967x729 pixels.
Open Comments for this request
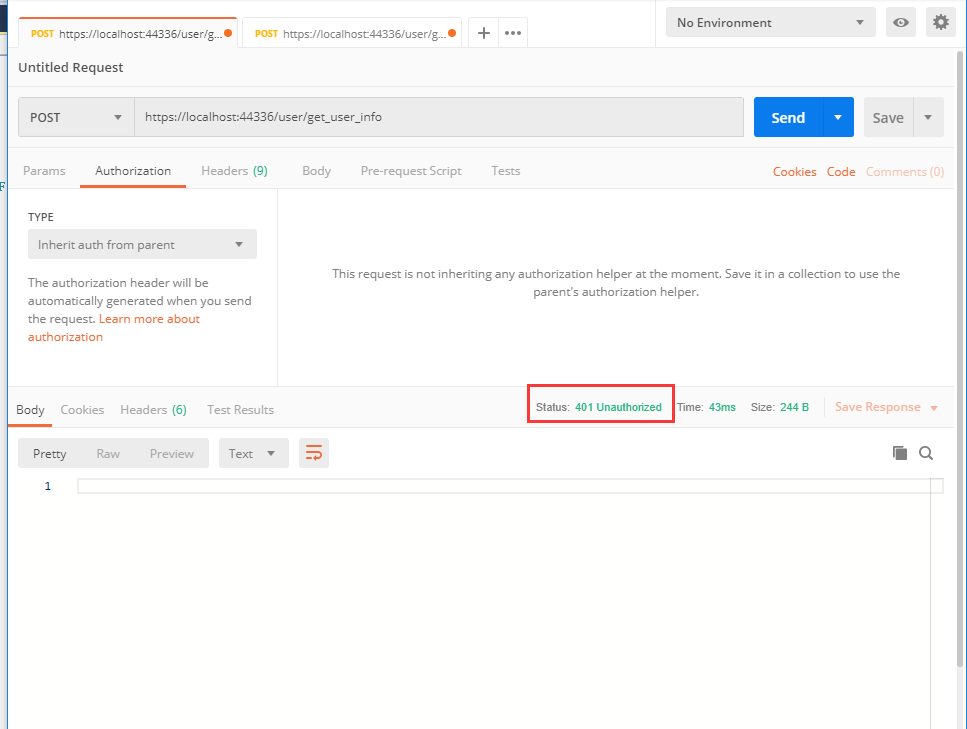tap(904, 171)
